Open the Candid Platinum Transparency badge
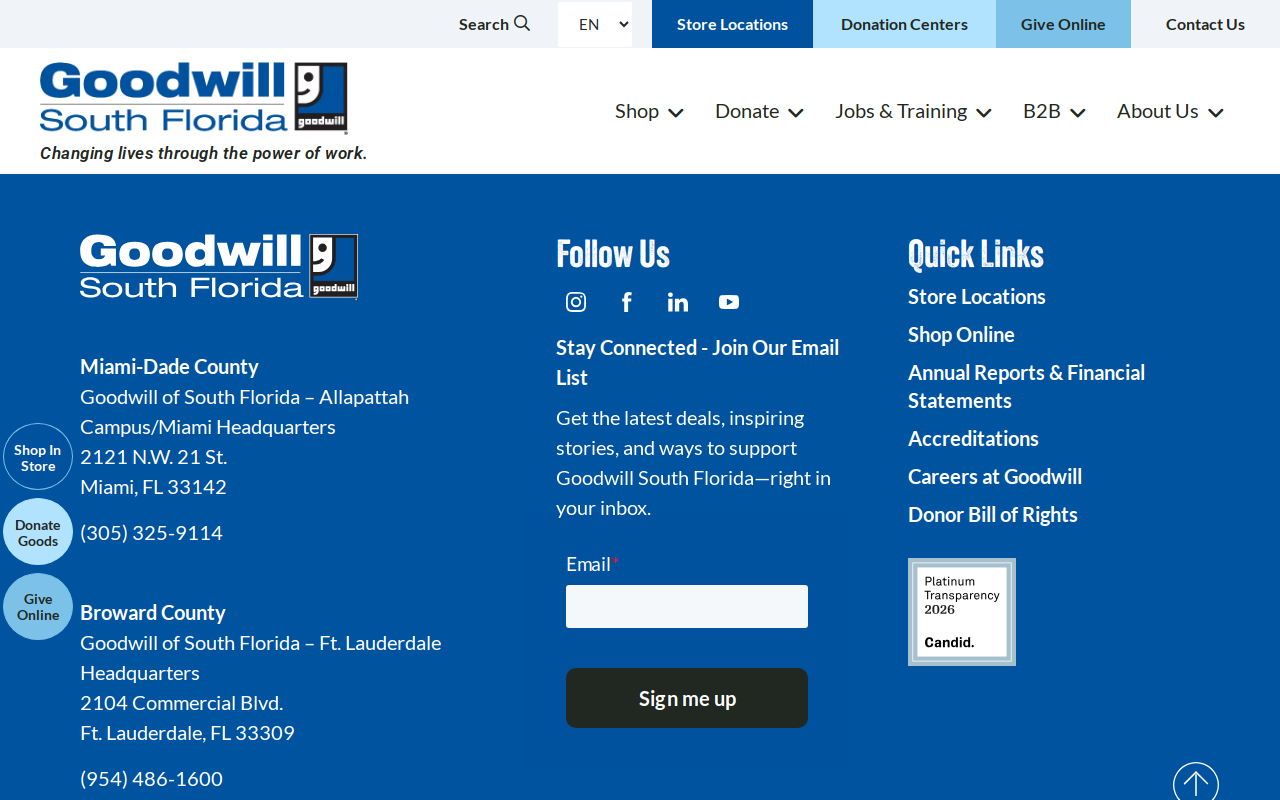Viewport: 1280px width, 800px height. (x=962, y=612)
